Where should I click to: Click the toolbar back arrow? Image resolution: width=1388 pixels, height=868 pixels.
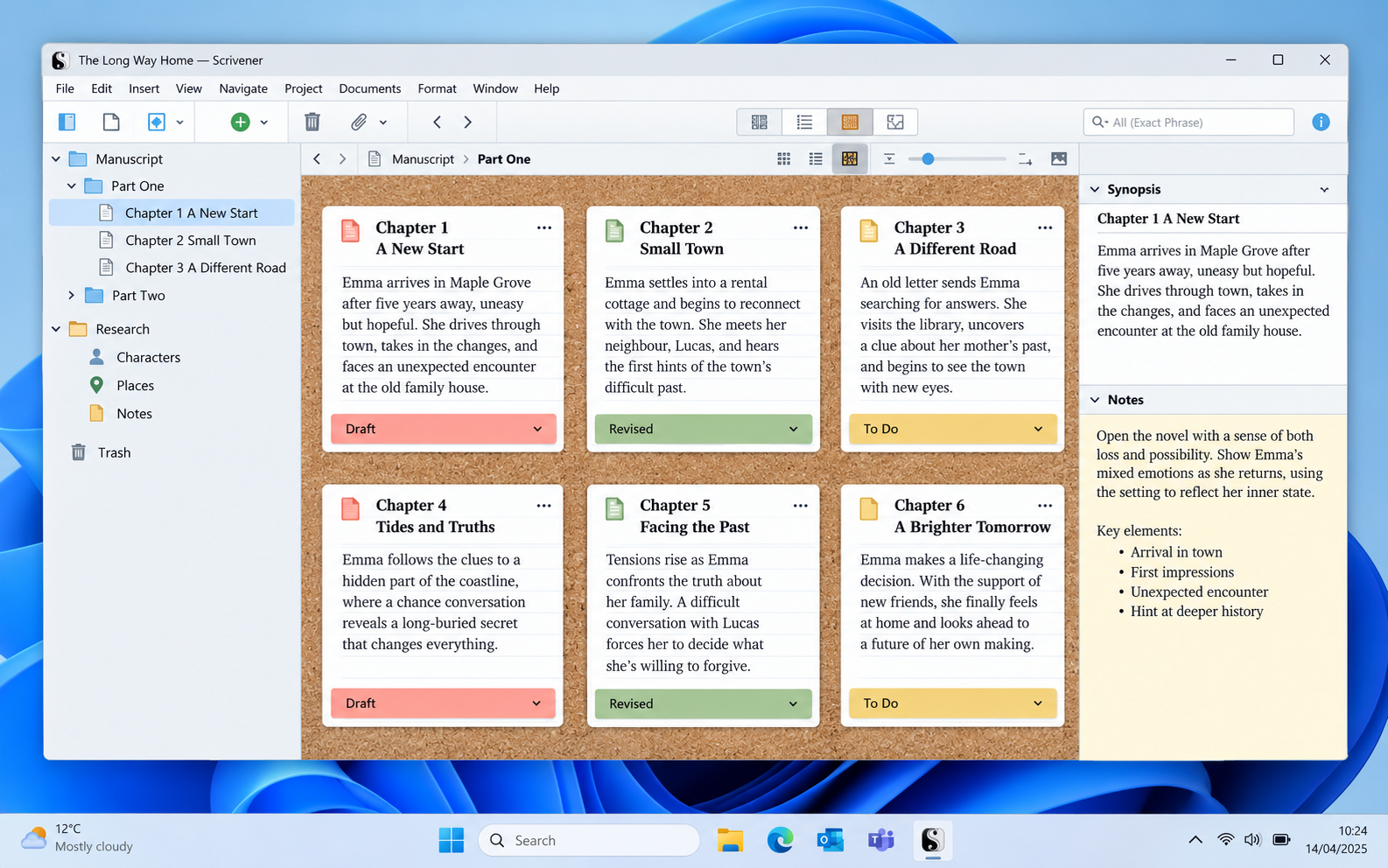(438, 122)
